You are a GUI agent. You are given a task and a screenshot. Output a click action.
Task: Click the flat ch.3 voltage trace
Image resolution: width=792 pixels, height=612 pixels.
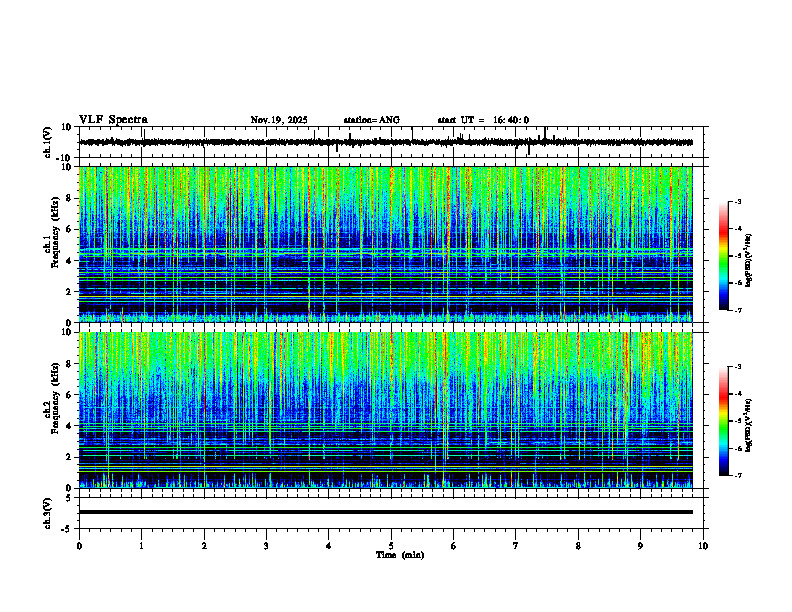[386, 512]
